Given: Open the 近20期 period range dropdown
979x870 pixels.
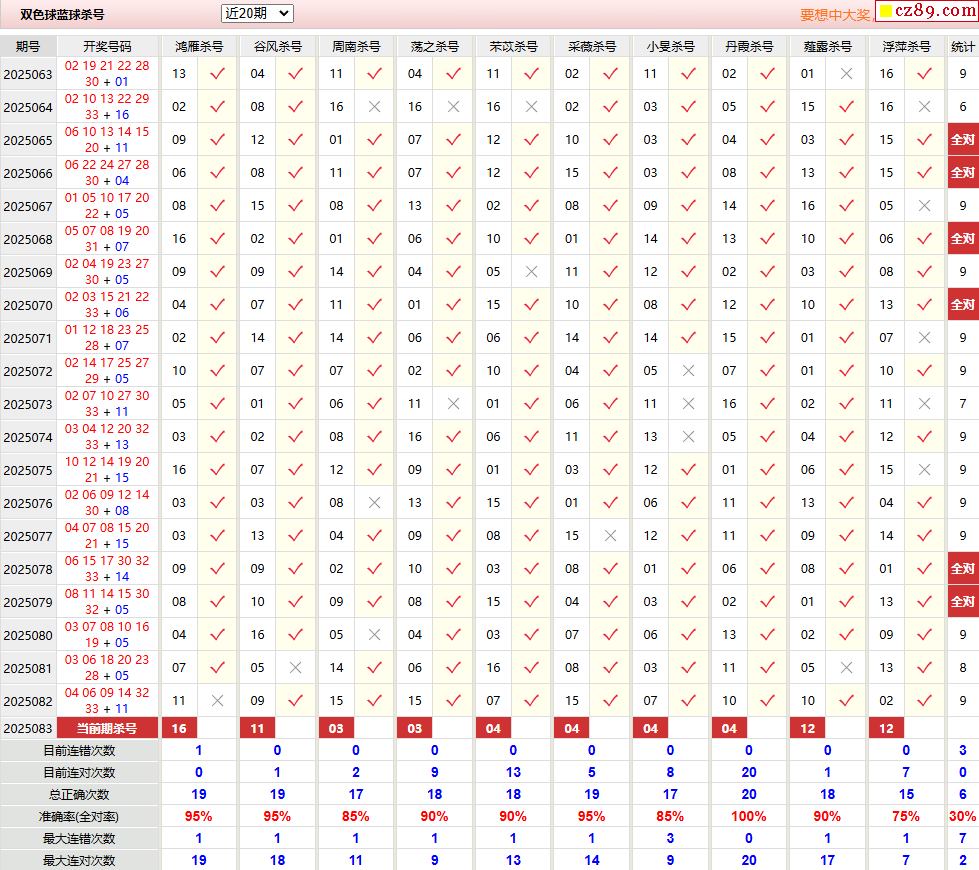Looking at the screenshot, I should (257, 13).
